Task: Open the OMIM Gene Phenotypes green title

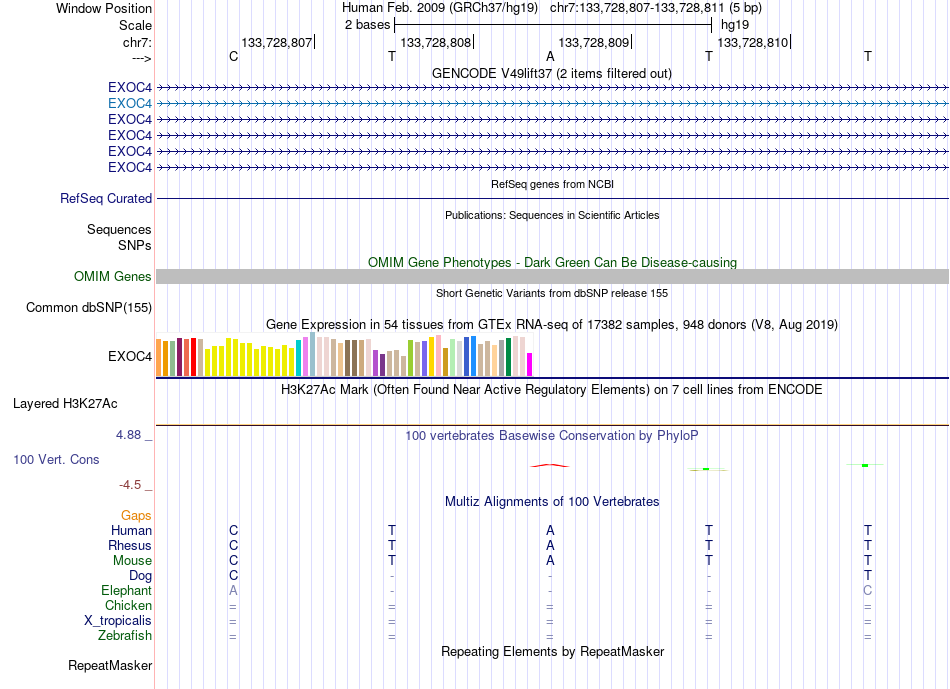Action: click(x=552, y=262)
